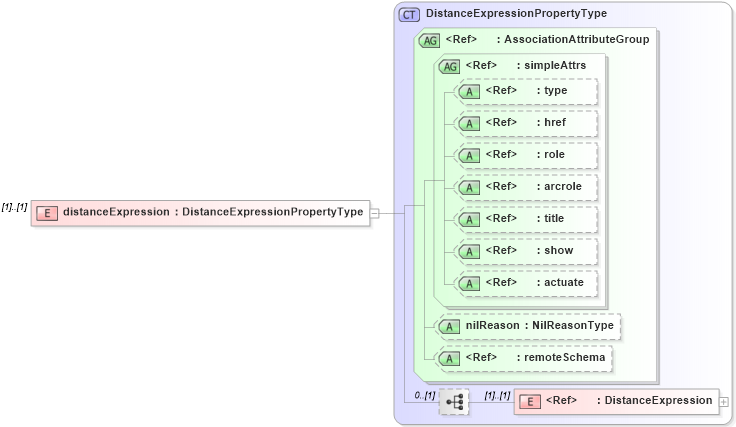Select the ': remoteSchema' attribute label
This screenshot has height=427, width=736.
pyautogui.click(x=561, y=357)
